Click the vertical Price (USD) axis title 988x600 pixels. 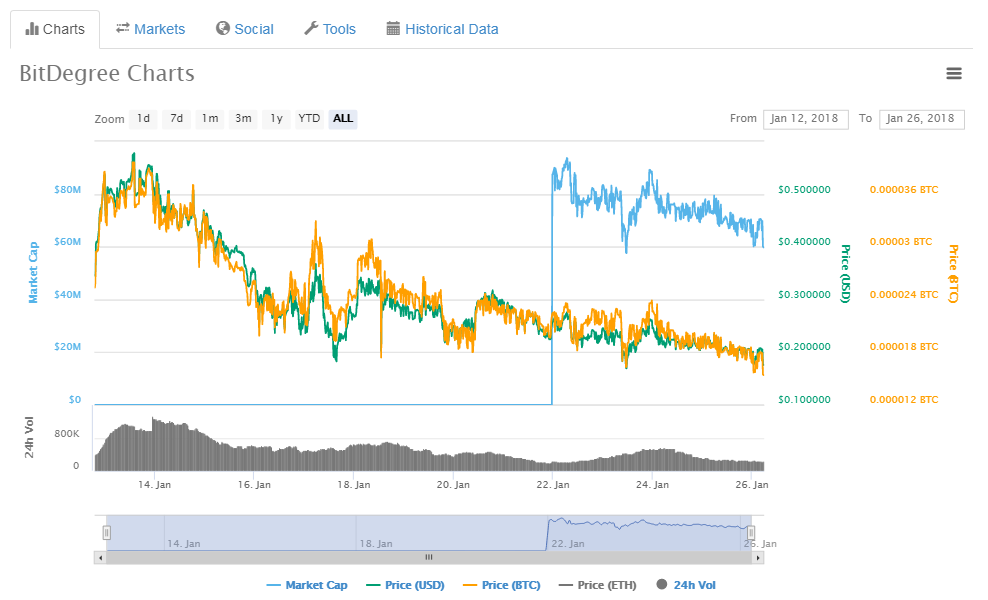click(x=846, y=274)
